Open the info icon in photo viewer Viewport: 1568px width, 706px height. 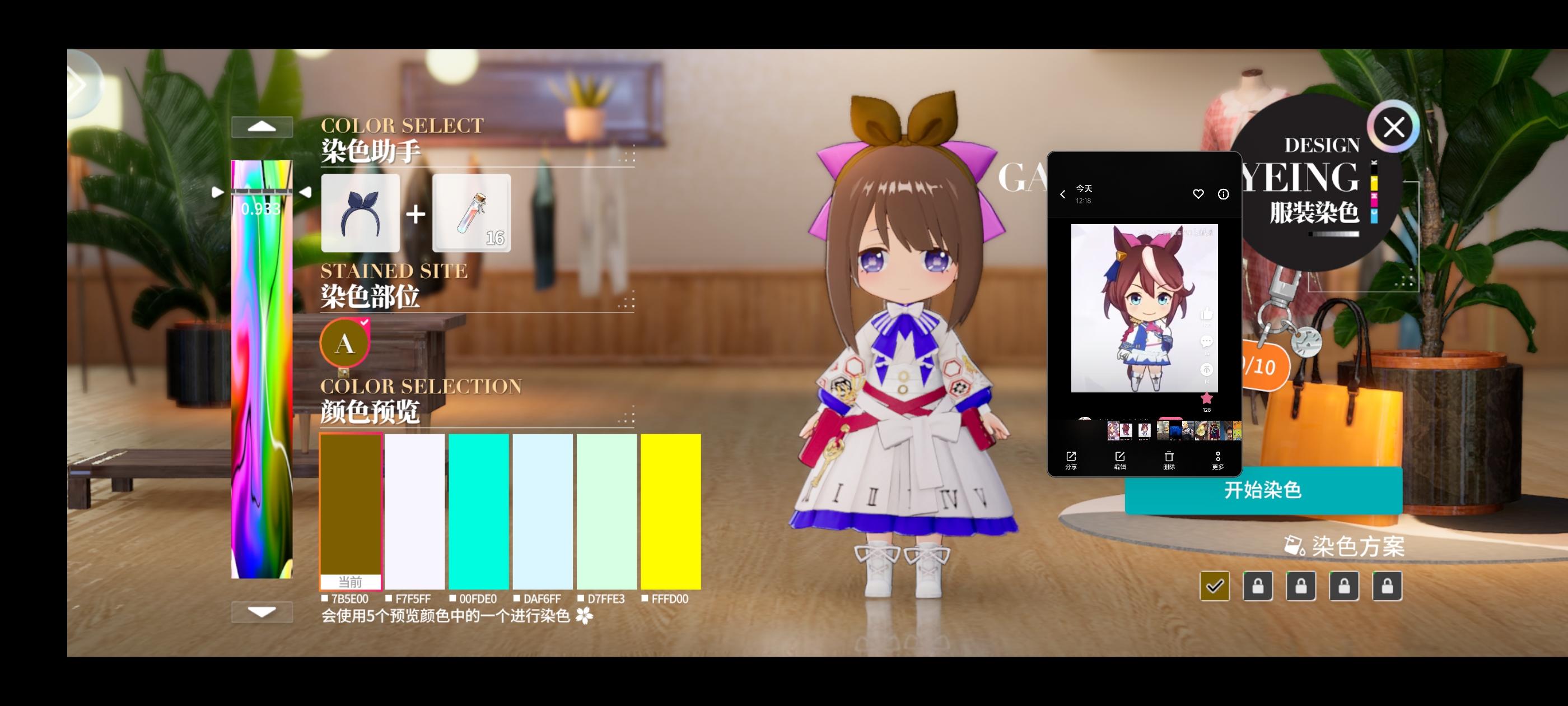1223,194
